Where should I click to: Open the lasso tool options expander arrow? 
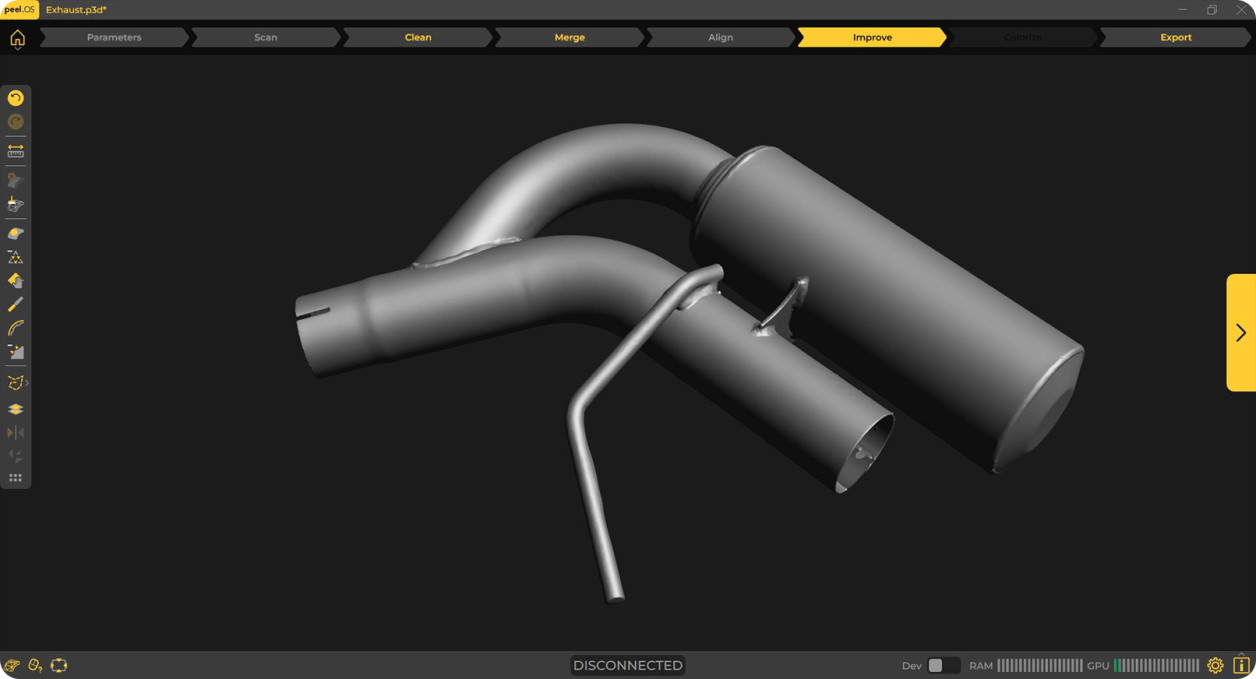click(x=27, y=381)
